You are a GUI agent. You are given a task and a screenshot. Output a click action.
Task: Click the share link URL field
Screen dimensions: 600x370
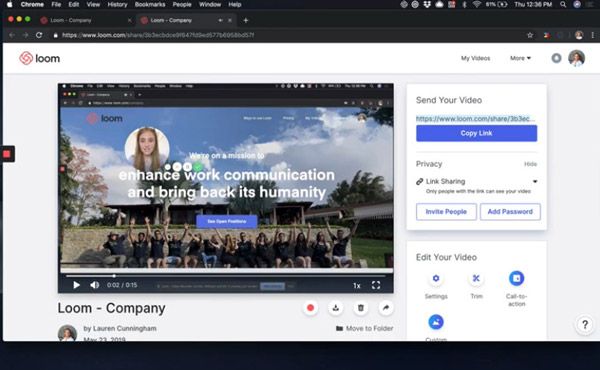pyautogui.click(x=476, y=119)
